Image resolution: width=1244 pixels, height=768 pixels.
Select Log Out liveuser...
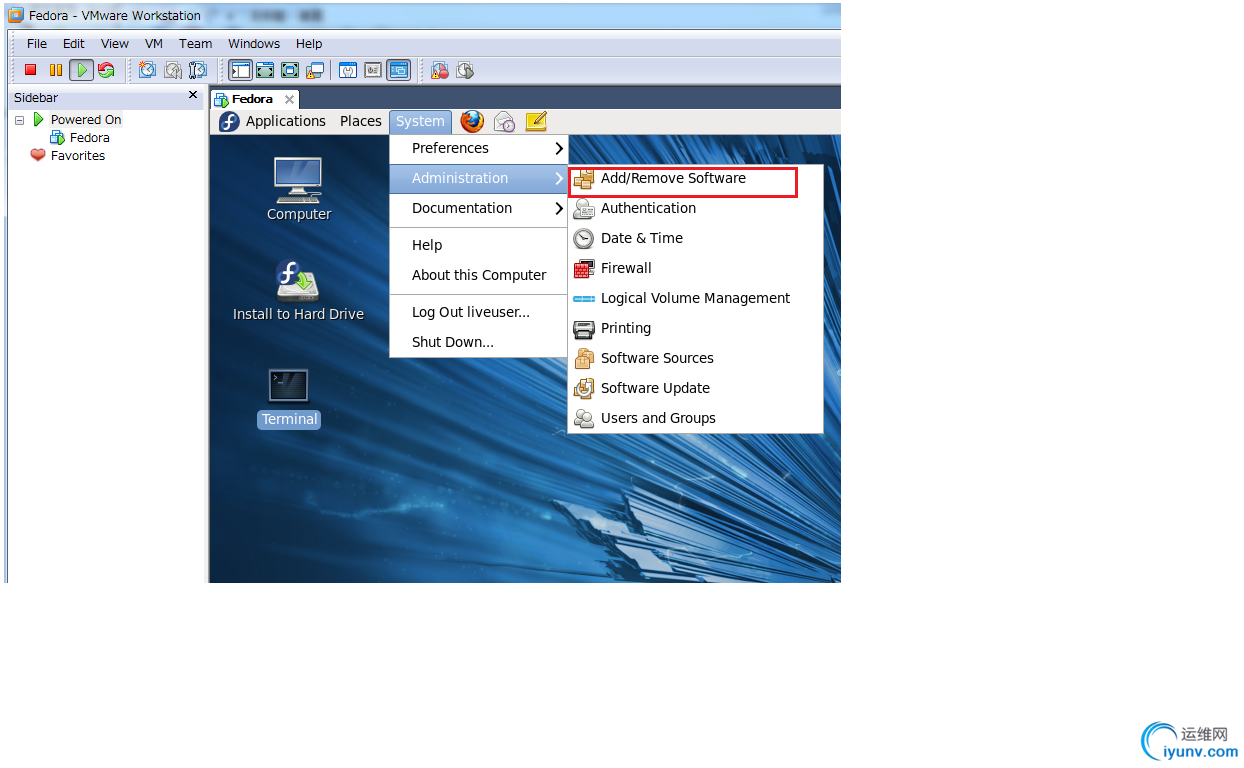click(479, 312)
